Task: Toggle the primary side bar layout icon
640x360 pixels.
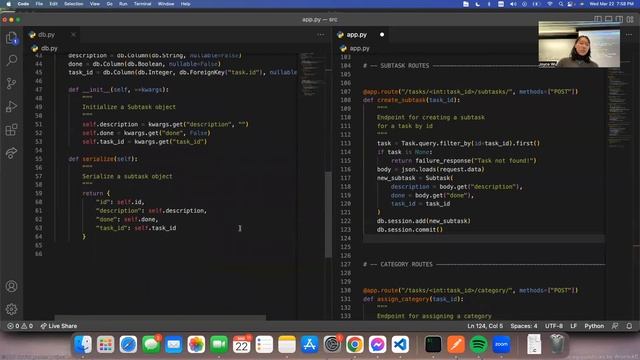Action: click(598, 19)
